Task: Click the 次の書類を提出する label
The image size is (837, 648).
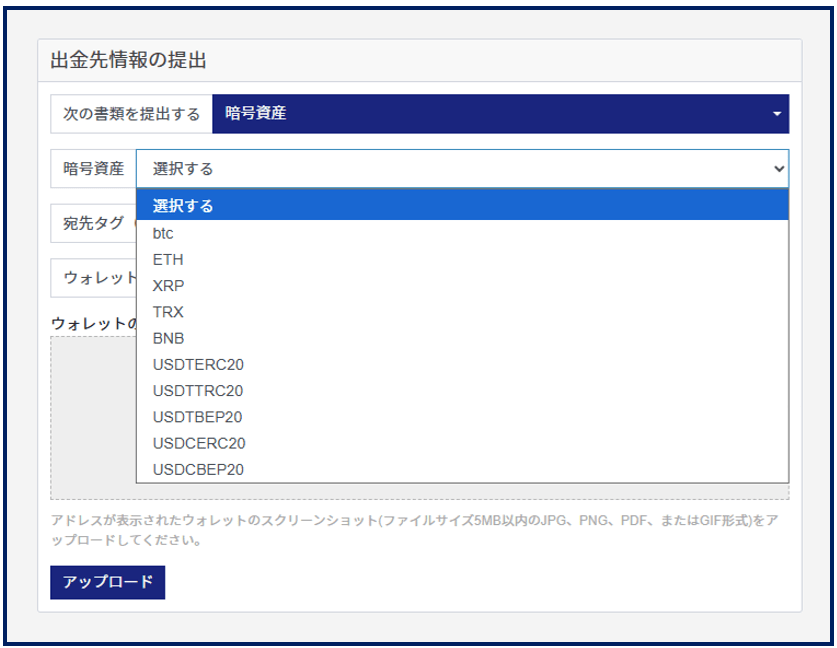Action: click(131, 114)
